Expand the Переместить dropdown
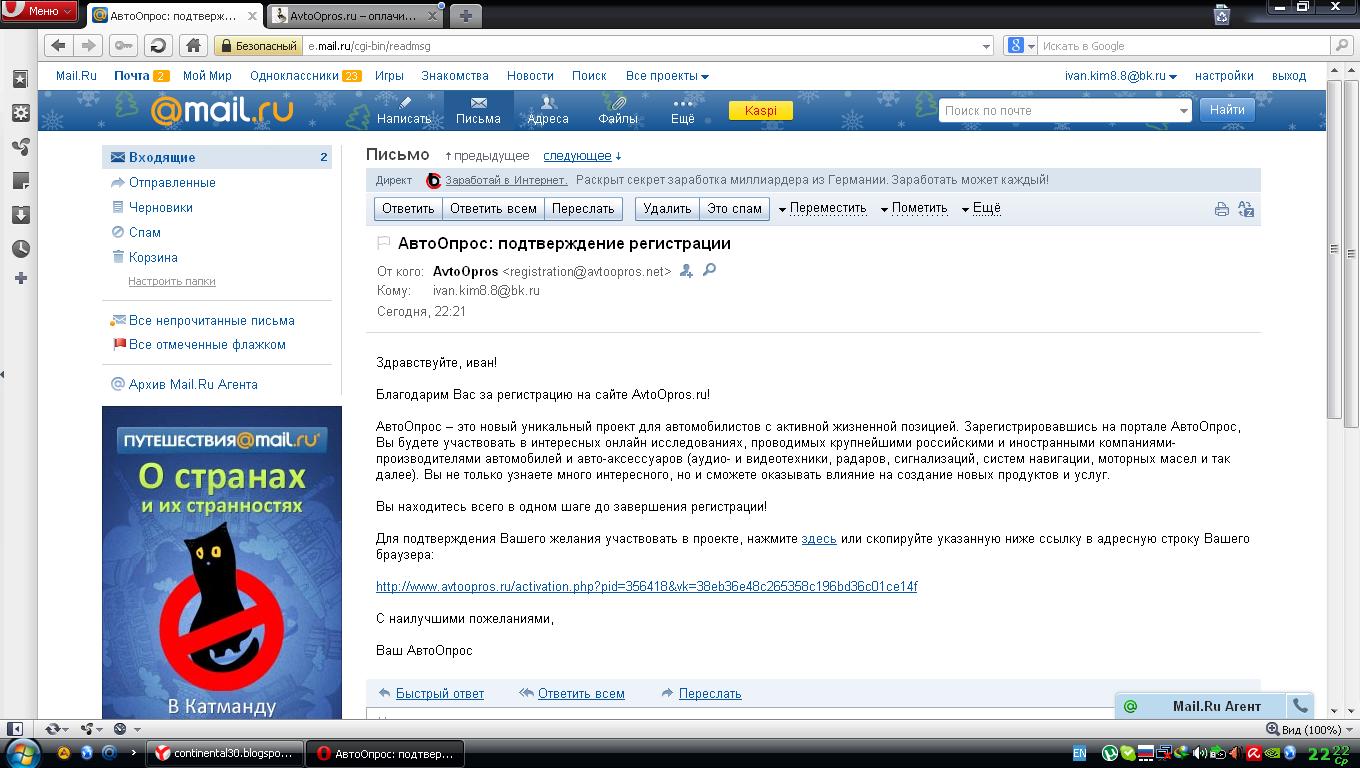Image resolution: width=1360 pixels, height=768 pixels. pyautogui.click(x=822, y=208)
